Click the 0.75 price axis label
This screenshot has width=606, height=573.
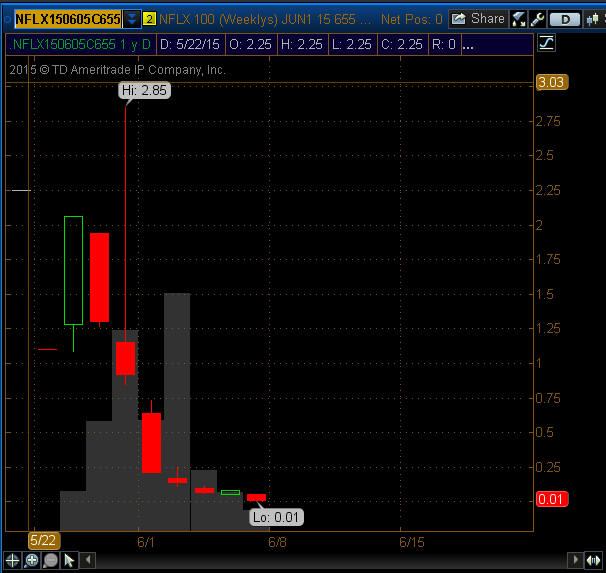click(548, 398)
